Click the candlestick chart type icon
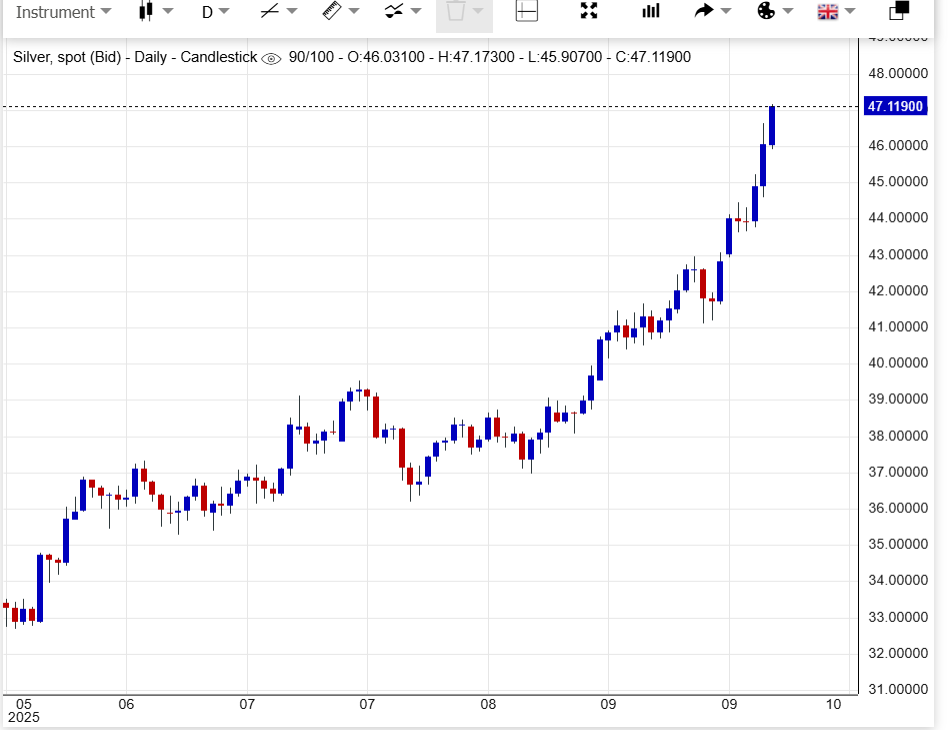Image resolution: width=948 pixels, height=730 pixels. (145, 11)
